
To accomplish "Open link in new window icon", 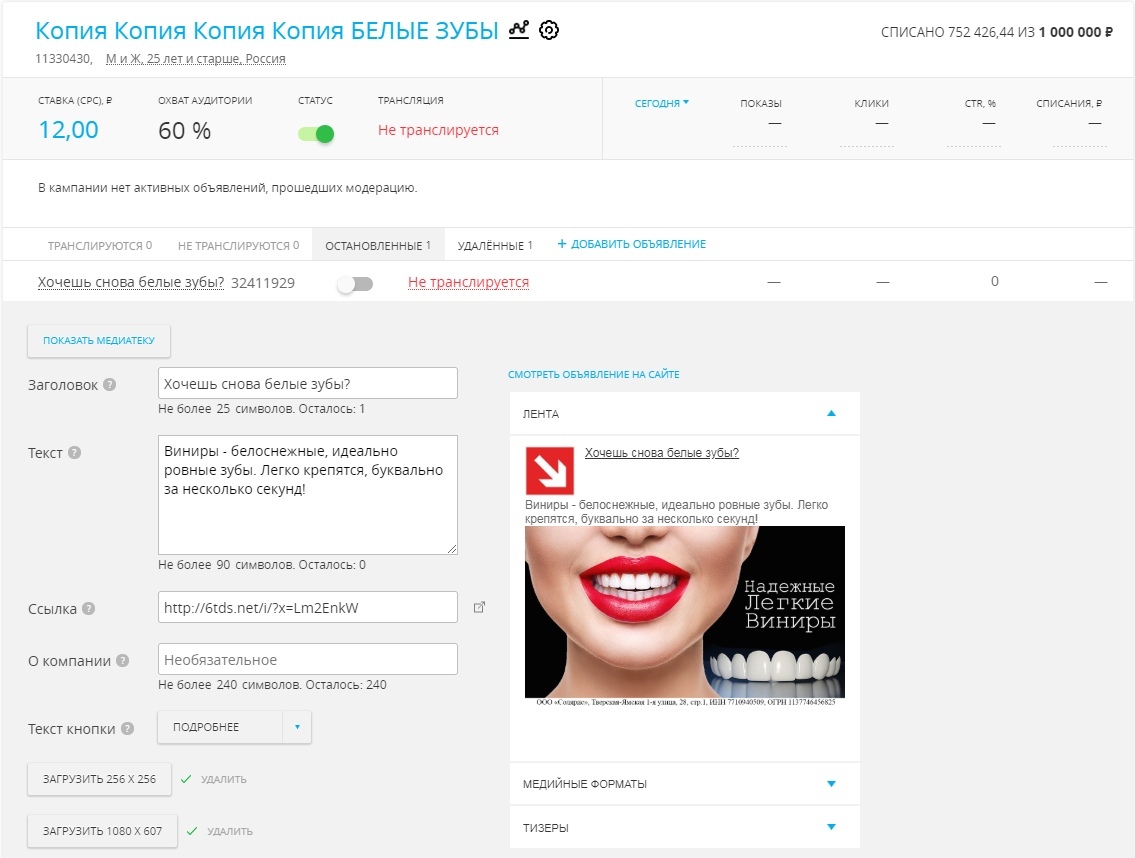I will (x=478, y=607).
